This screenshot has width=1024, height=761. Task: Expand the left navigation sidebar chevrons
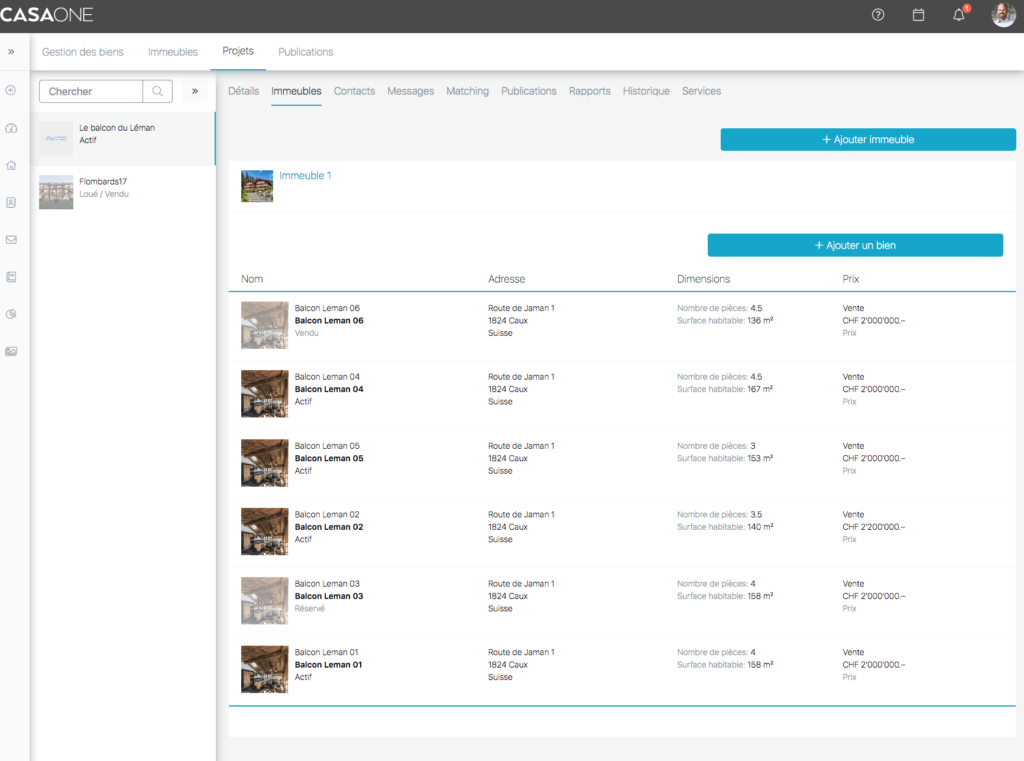click(x=11, y=51)
